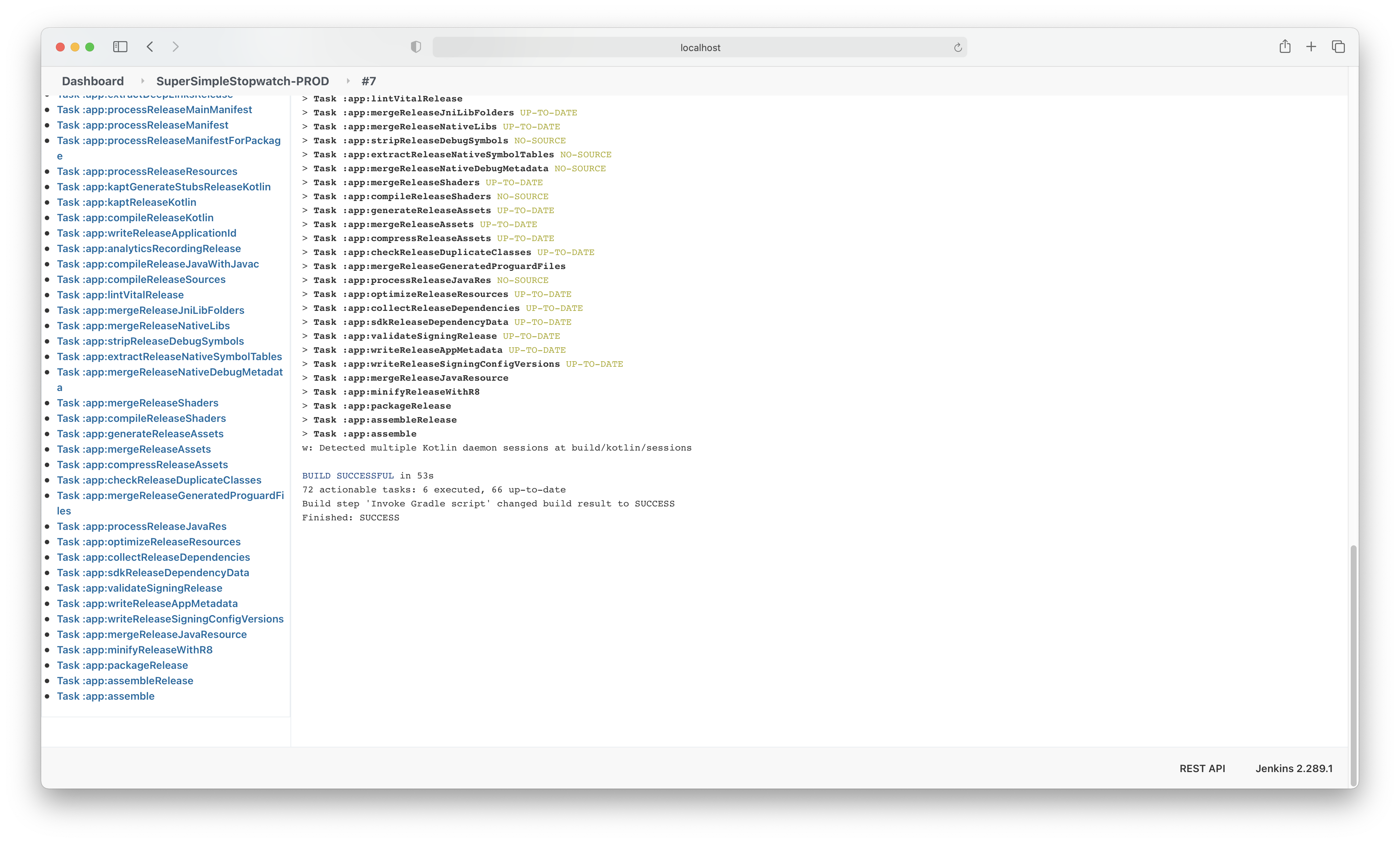Go back with the browser back arrow
Image resolution: width=1400 pixels, height=843 pixels.
(x=150, y=47)
